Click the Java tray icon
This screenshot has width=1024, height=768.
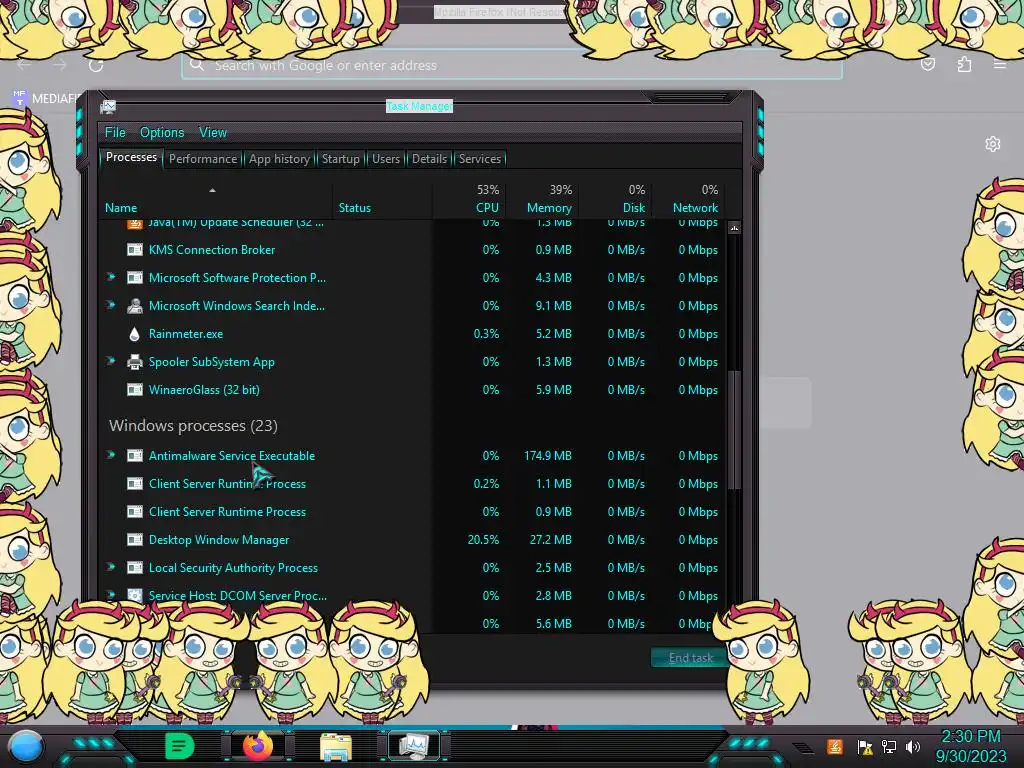point(835,746)
